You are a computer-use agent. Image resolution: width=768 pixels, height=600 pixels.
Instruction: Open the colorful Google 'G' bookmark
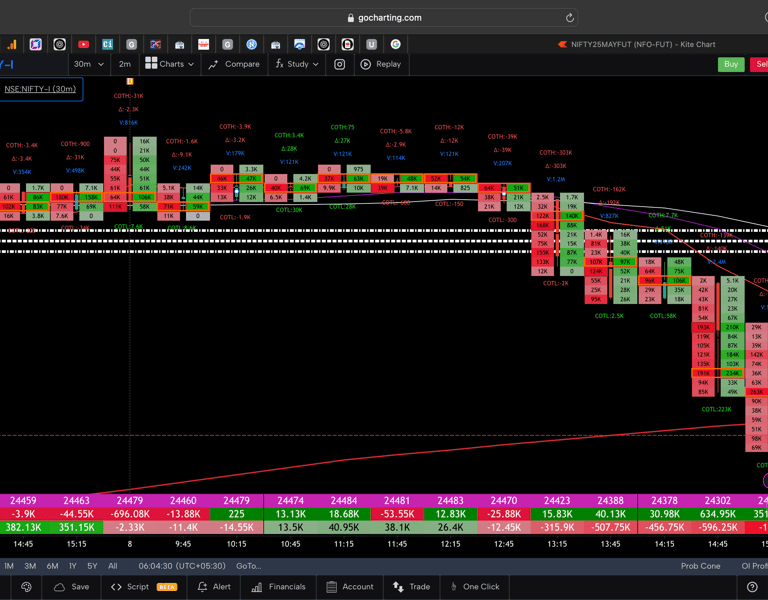[x=395, y=45]
